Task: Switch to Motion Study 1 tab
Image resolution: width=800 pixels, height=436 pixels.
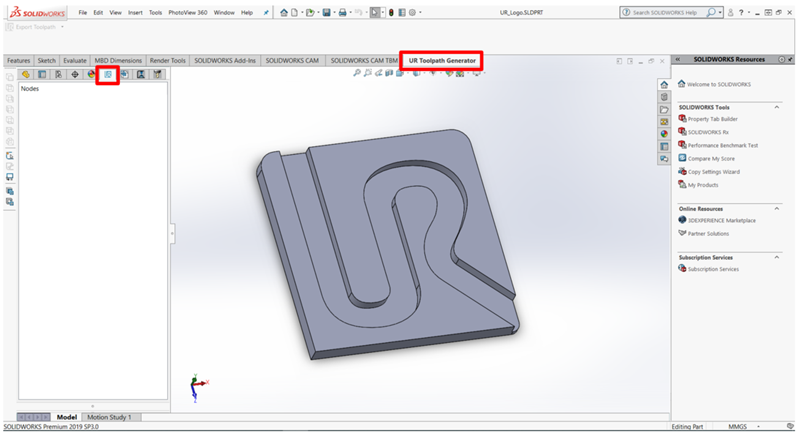Action: 109,417
